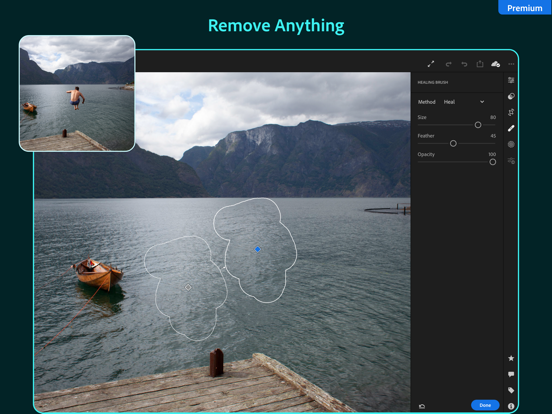This screenshot has width=552, height=414.
Task: Open the three-dot more options menu
Action: point(511,64)
